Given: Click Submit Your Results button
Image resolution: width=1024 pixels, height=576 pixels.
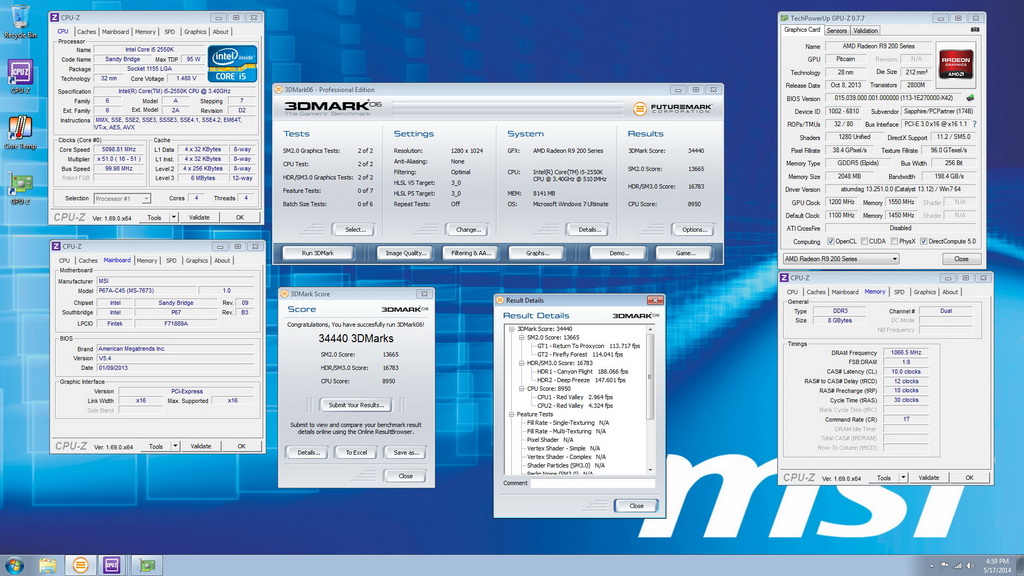Looking at the screenshot, I should click(356, 405).
